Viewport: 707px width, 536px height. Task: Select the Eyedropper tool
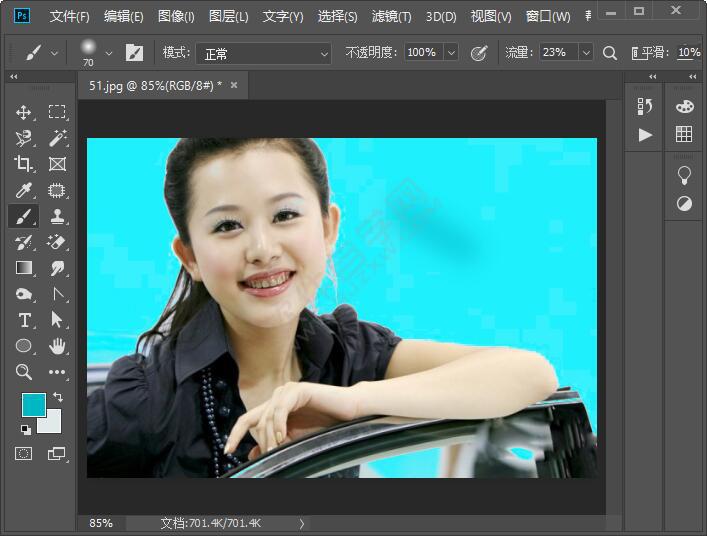(24, 190)
